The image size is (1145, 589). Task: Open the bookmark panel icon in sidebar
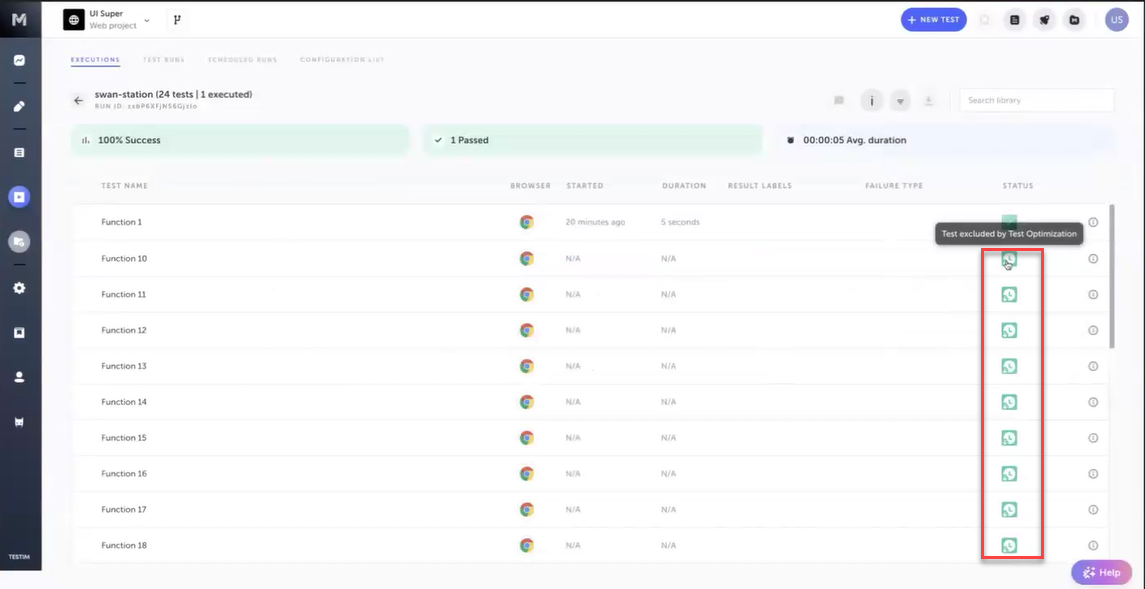(19, 332)
